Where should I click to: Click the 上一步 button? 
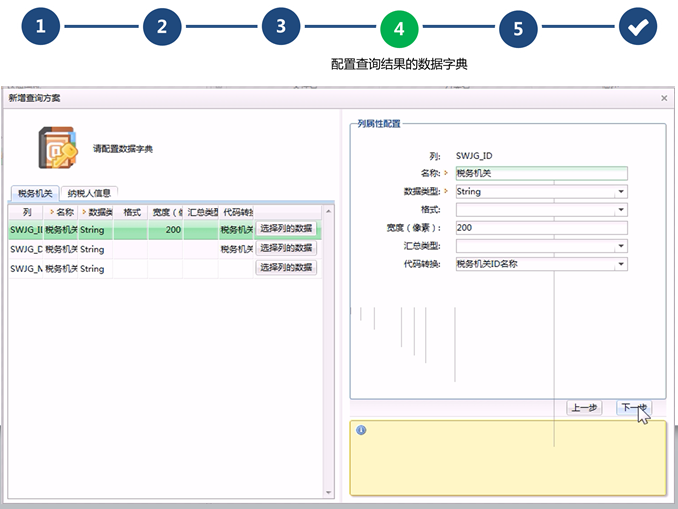coord(584,408)
